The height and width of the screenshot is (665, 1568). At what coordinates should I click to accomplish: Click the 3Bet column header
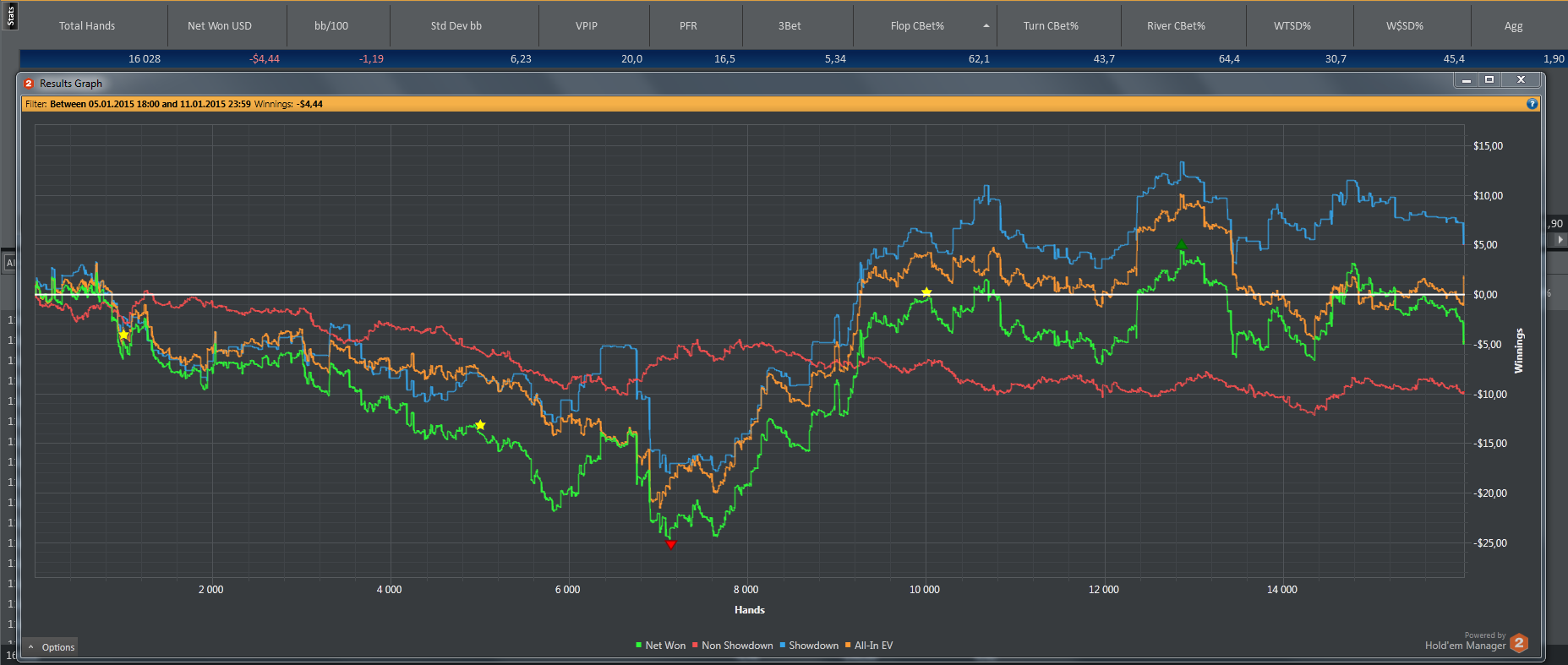pyautogui.click(x=789, y=26)
